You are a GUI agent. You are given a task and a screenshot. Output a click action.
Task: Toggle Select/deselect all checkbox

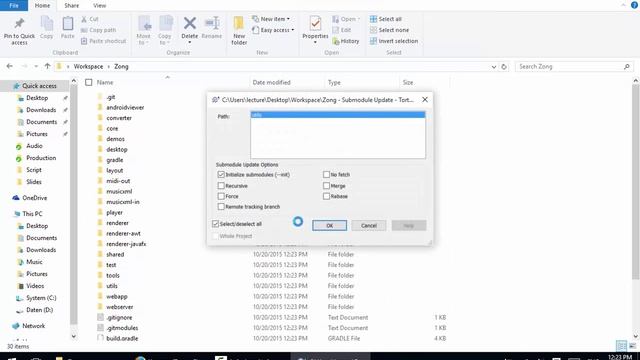coord(216,224)
